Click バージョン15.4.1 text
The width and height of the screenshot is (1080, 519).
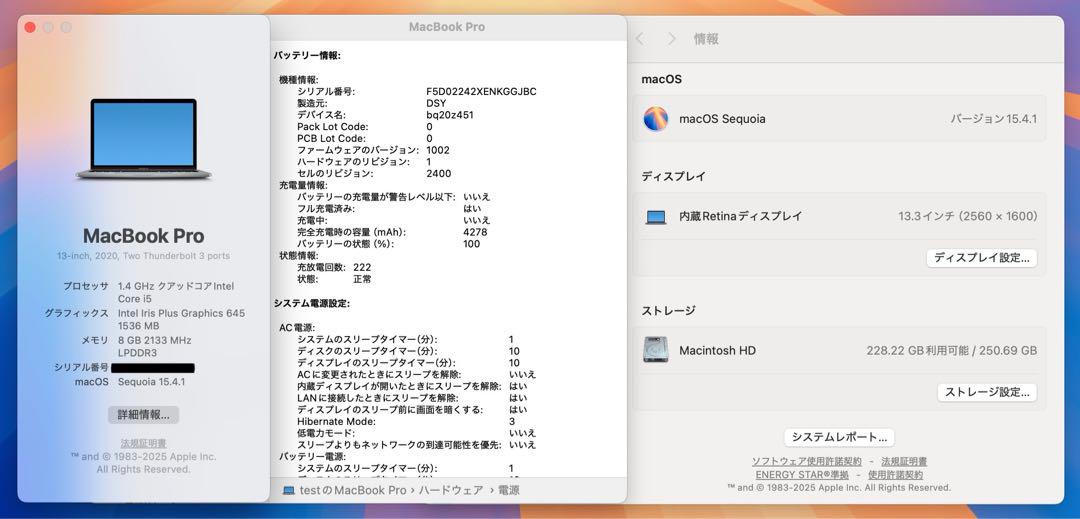click(993, 118)
